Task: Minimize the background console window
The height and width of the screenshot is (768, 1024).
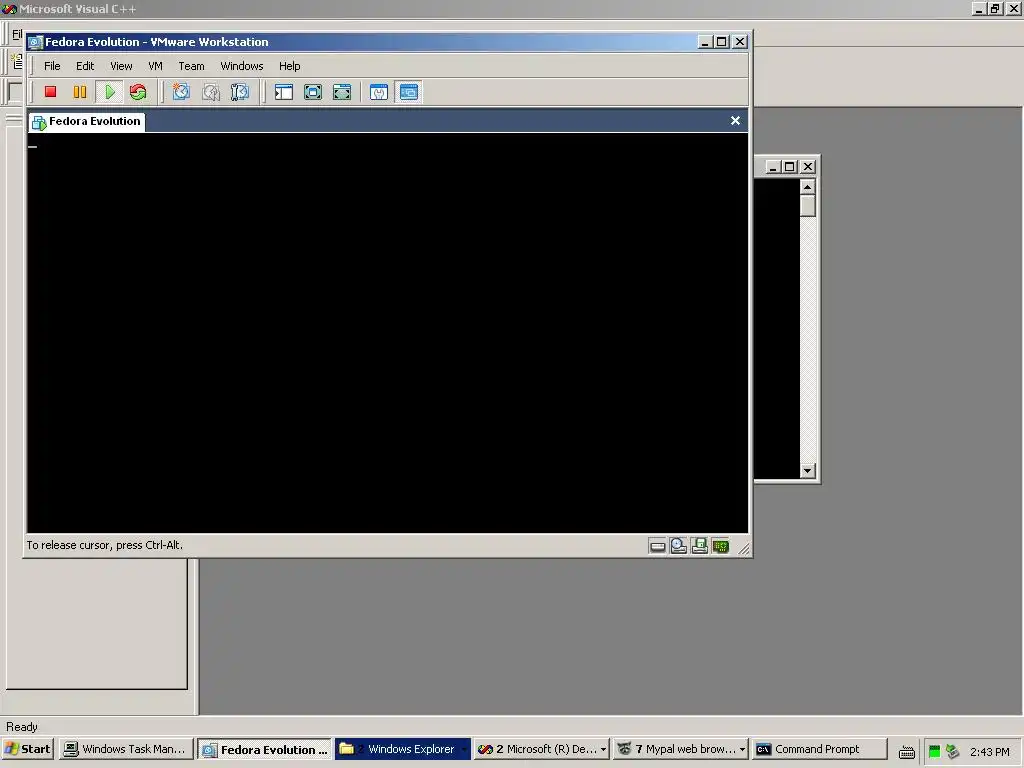Action: (773, 167)
